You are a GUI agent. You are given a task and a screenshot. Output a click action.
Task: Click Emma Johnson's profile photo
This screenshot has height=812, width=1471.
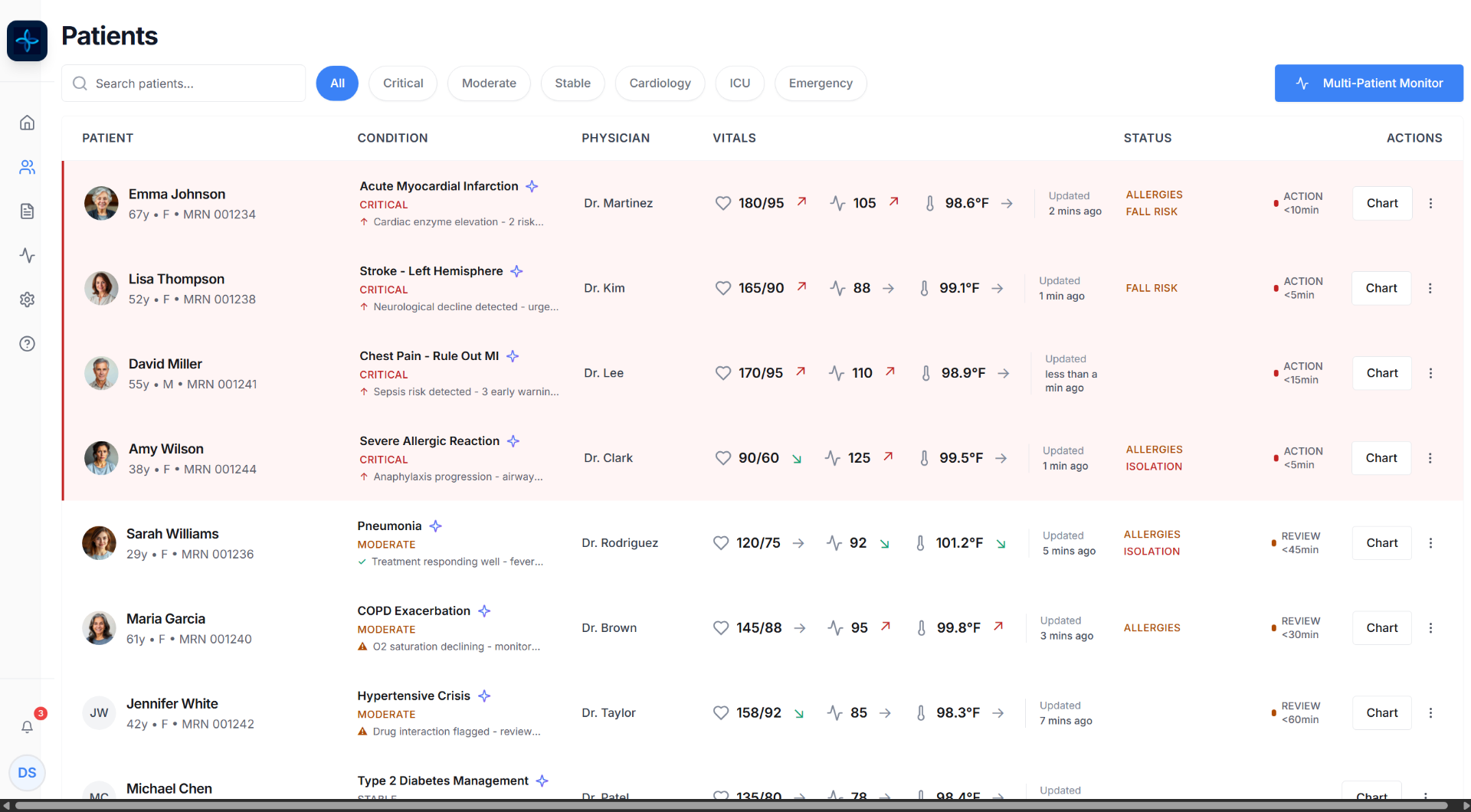click(101, 203)
